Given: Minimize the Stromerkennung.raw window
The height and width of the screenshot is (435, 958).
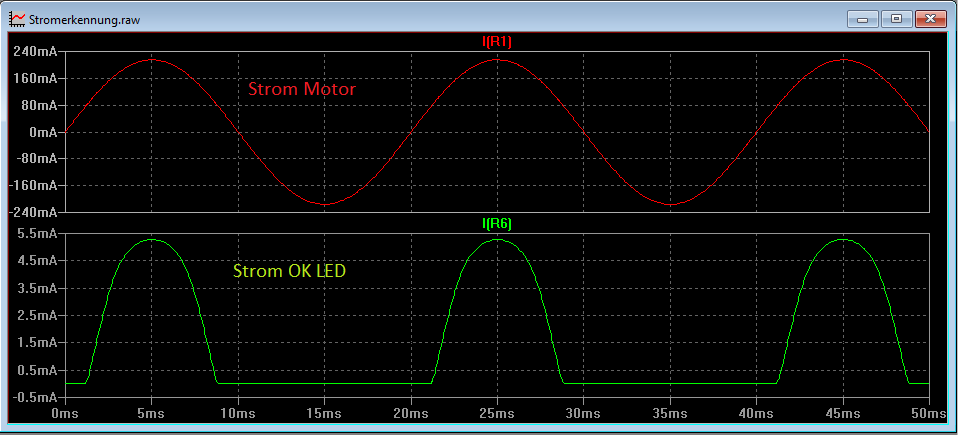Looking at the screenshot, I should point(863,19).
